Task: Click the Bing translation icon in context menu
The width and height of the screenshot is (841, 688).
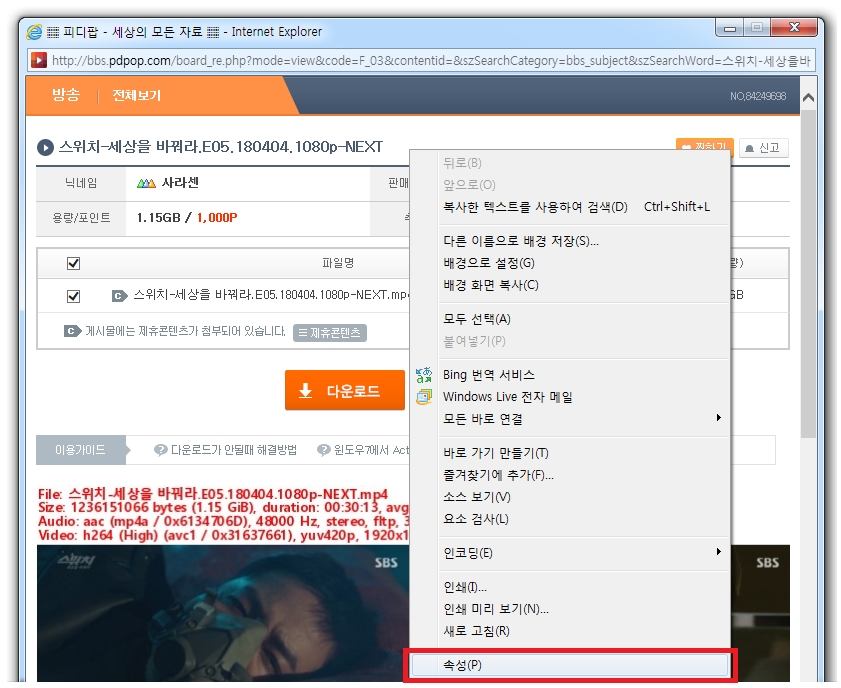Action: [424, 375]
